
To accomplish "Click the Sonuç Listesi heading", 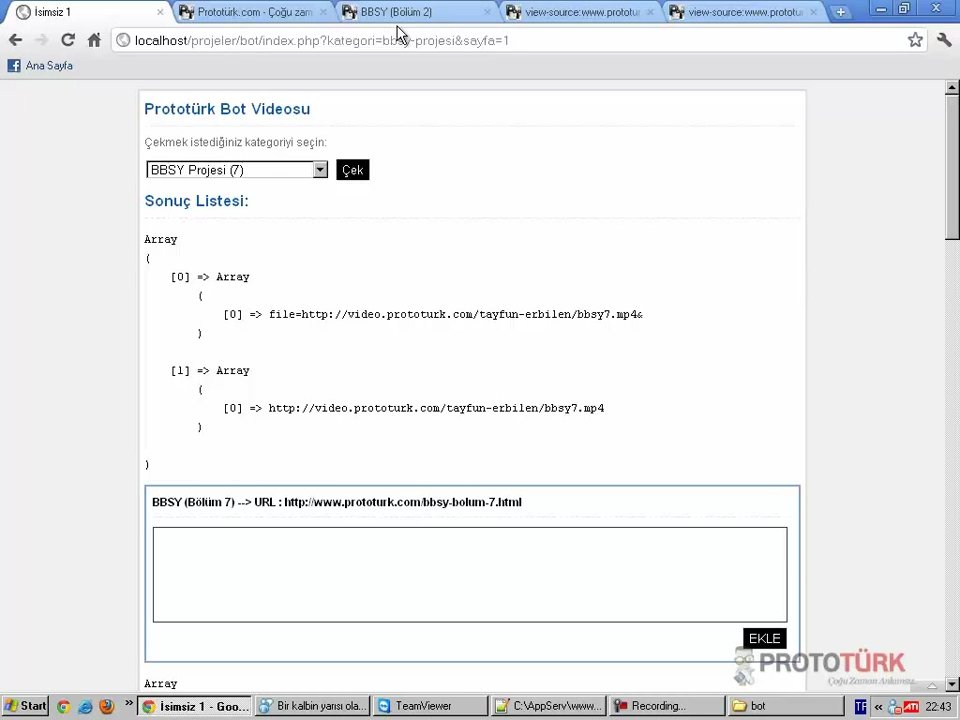I will [x=197, y=201].
